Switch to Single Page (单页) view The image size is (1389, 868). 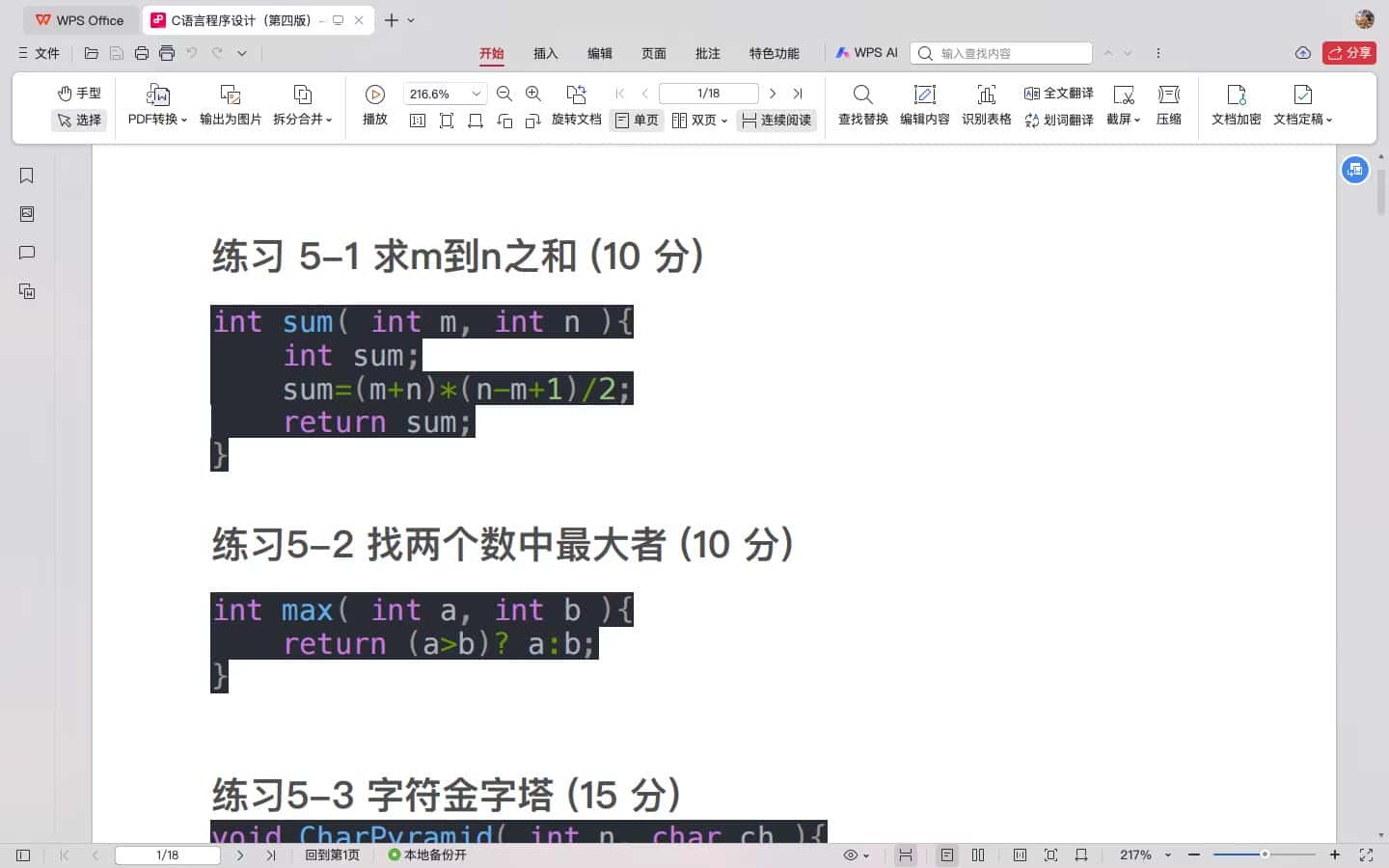[637, 121]
